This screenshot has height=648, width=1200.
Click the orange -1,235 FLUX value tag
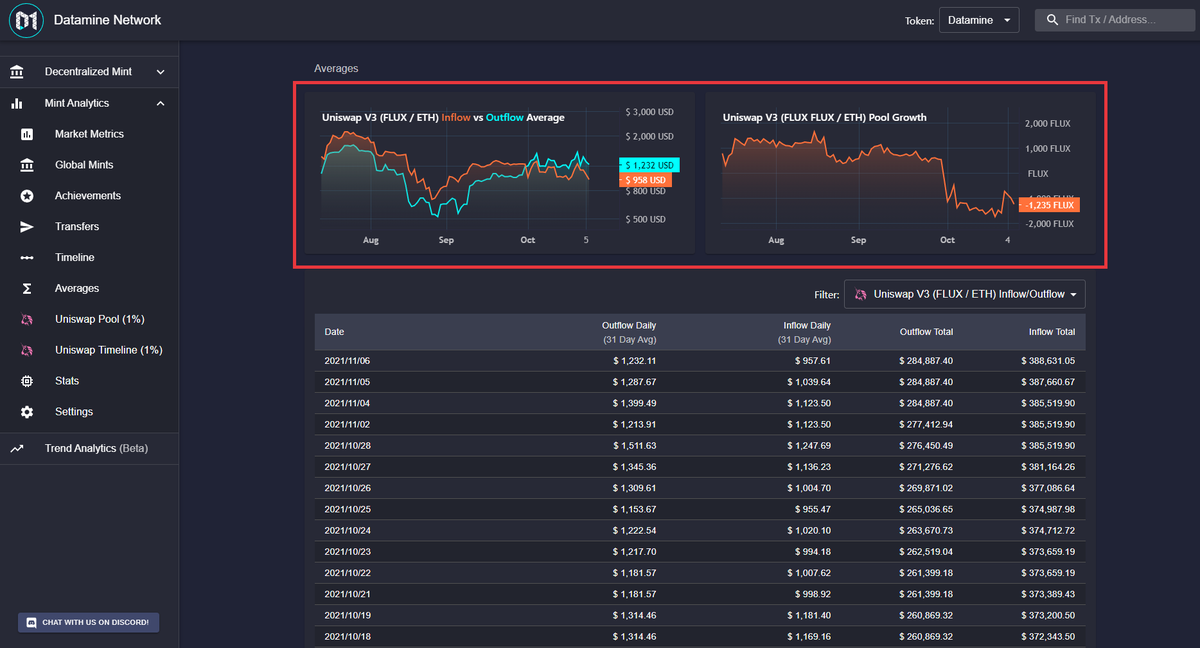click(1049, 205)
